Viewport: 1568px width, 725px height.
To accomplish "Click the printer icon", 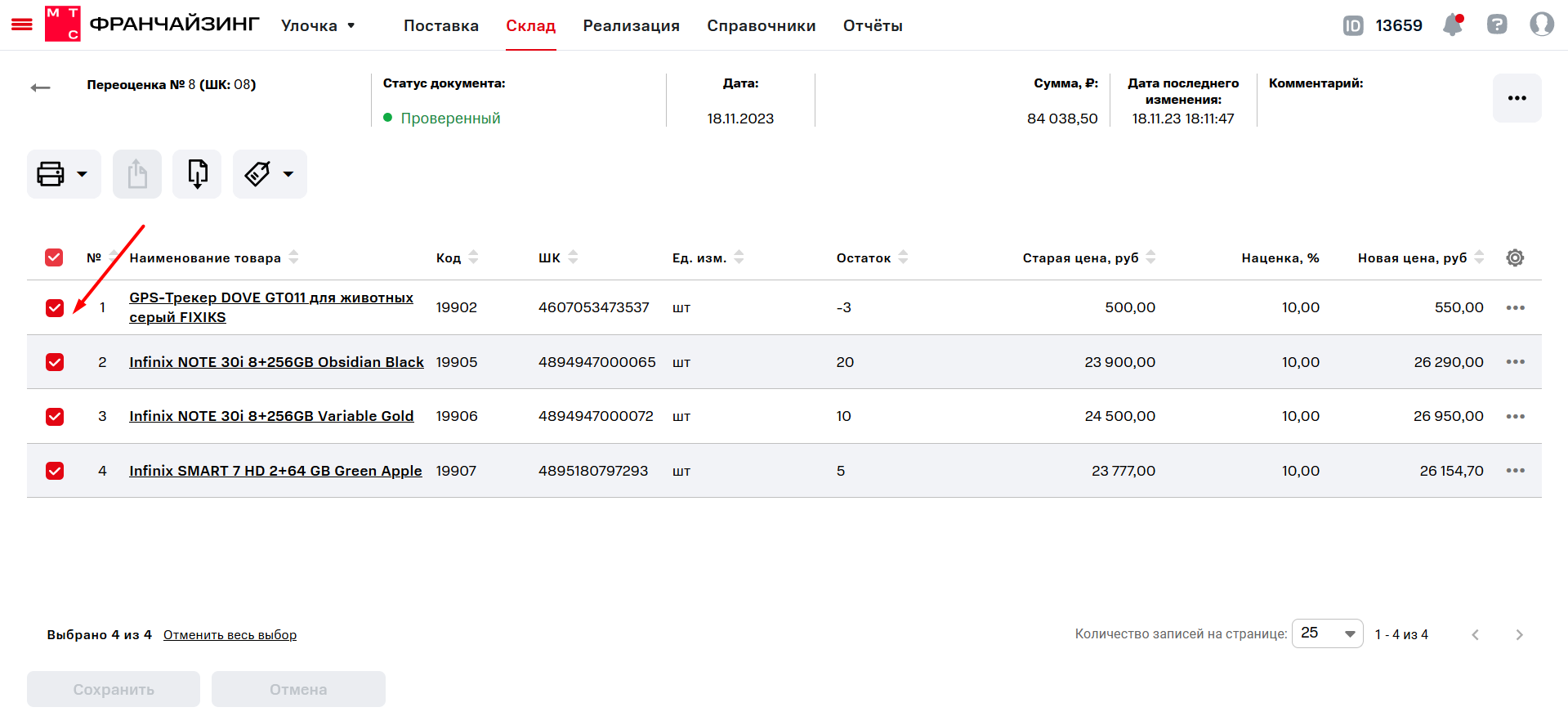I will click(51, 174).
